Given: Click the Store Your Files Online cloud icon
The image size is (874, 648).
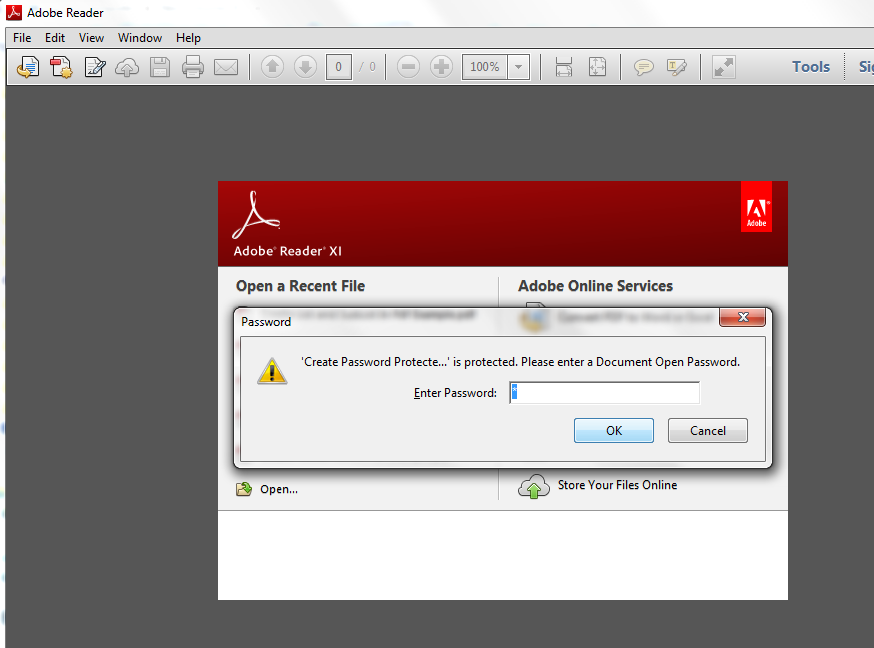Looking at the screenshot, I should coord(533,486).
